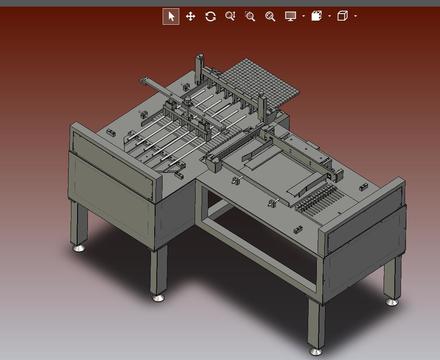Click the document sheets icon
The image size is (440, 360).
(x=317, y=16)
